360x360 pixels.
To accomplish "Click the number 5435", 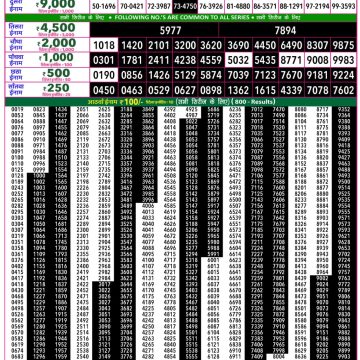I will pyautogui.click(x=265, y=60).
